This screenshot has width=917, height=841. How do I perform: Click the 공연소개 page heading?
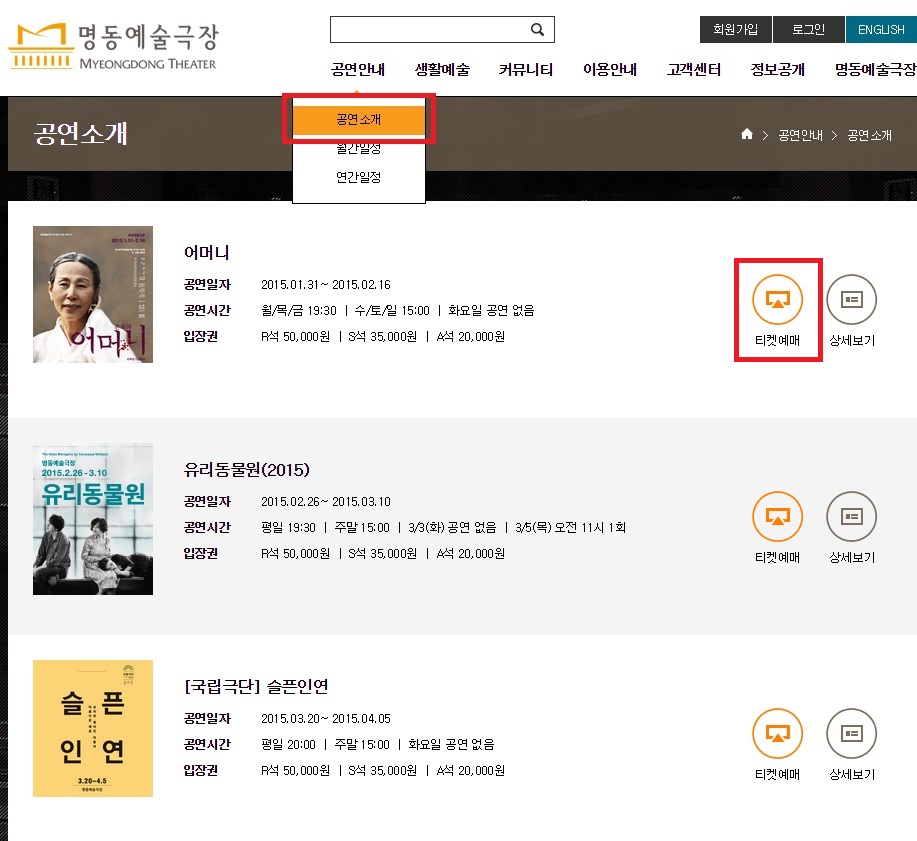(x=81, y=133)
